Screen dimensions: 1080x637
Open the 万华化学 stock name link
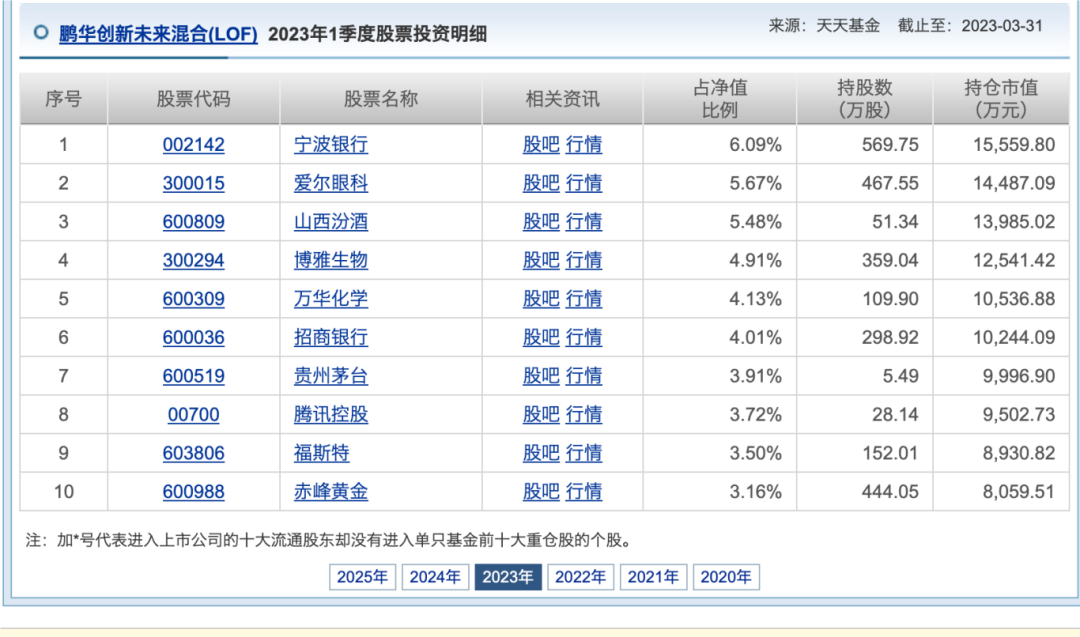(x=331, y=299)
